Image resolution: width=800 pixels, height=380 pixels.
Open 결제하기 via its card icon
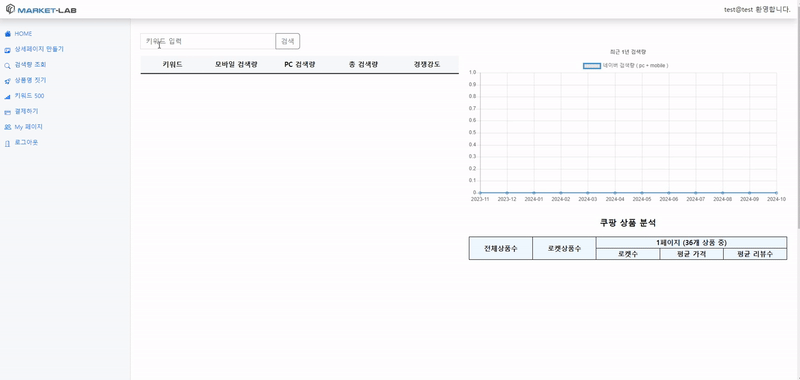tap(7, 112)
